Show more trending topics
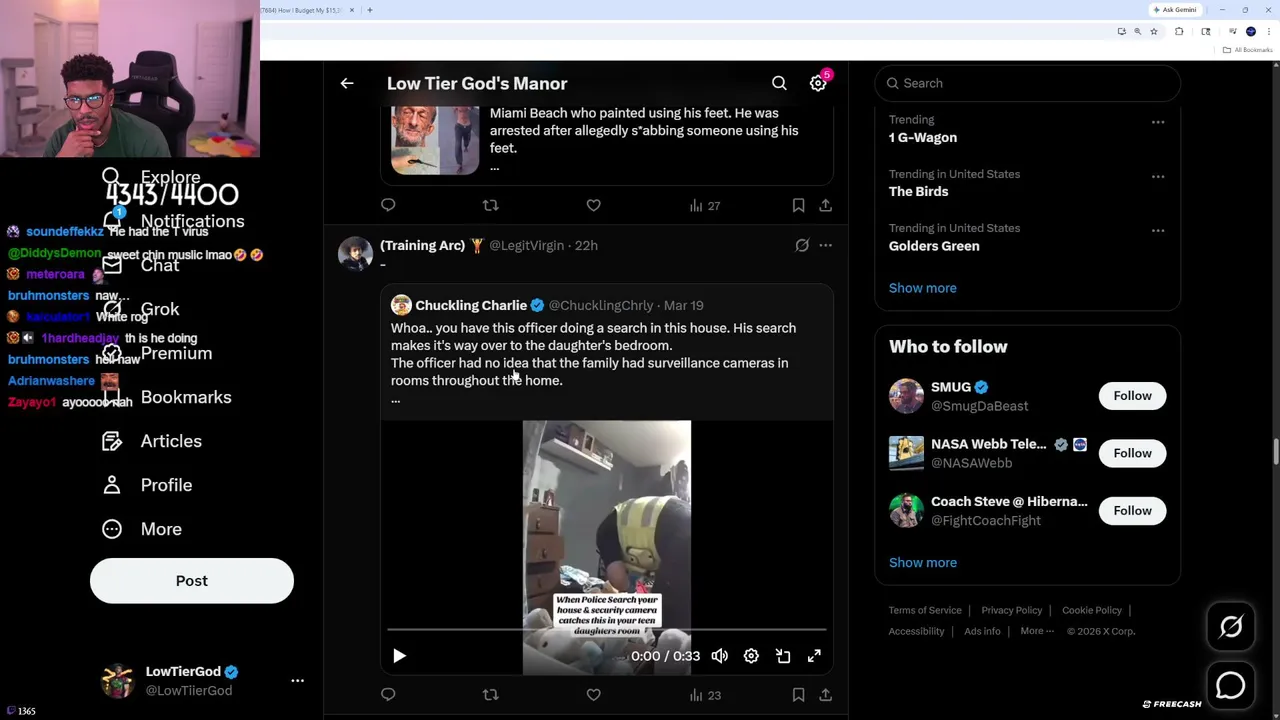Image resolution: width=1280 pixels, height=720 pixels. click(x=922, y=288)
